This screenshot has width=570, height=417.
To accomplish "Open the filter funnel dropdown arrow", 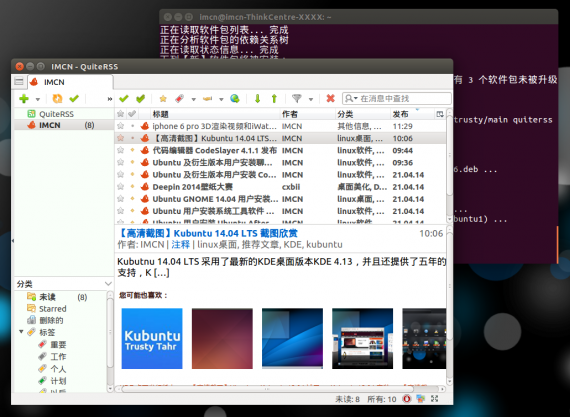I will (x=310, y=99).
